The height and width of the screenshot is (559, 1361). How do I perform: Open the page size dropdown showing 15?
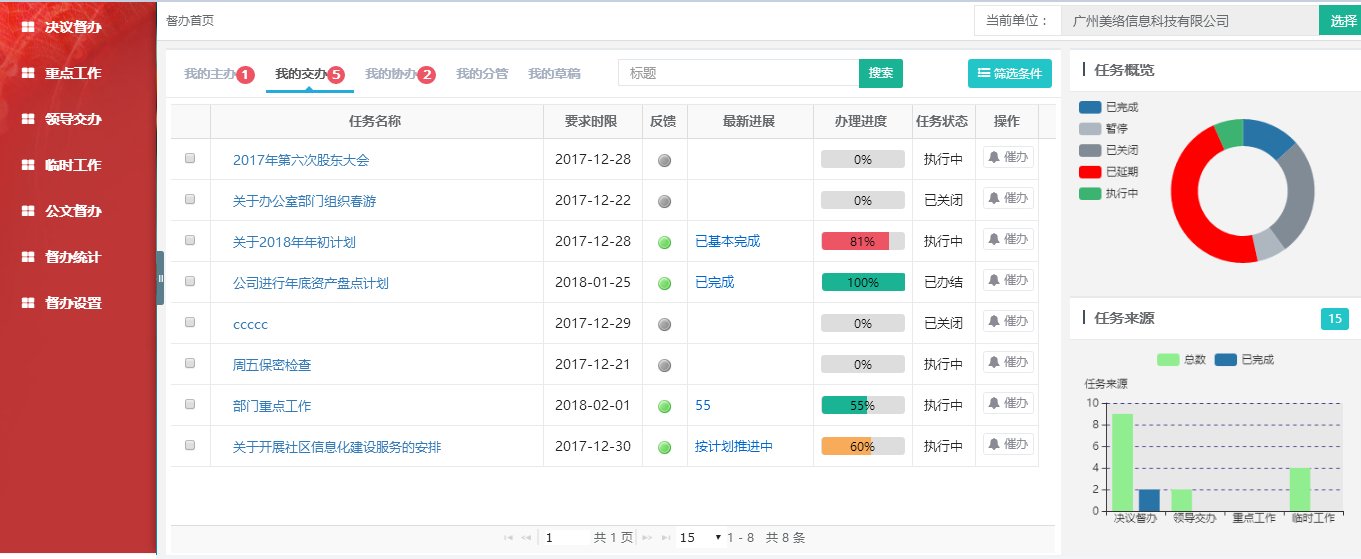click(700, 538)
